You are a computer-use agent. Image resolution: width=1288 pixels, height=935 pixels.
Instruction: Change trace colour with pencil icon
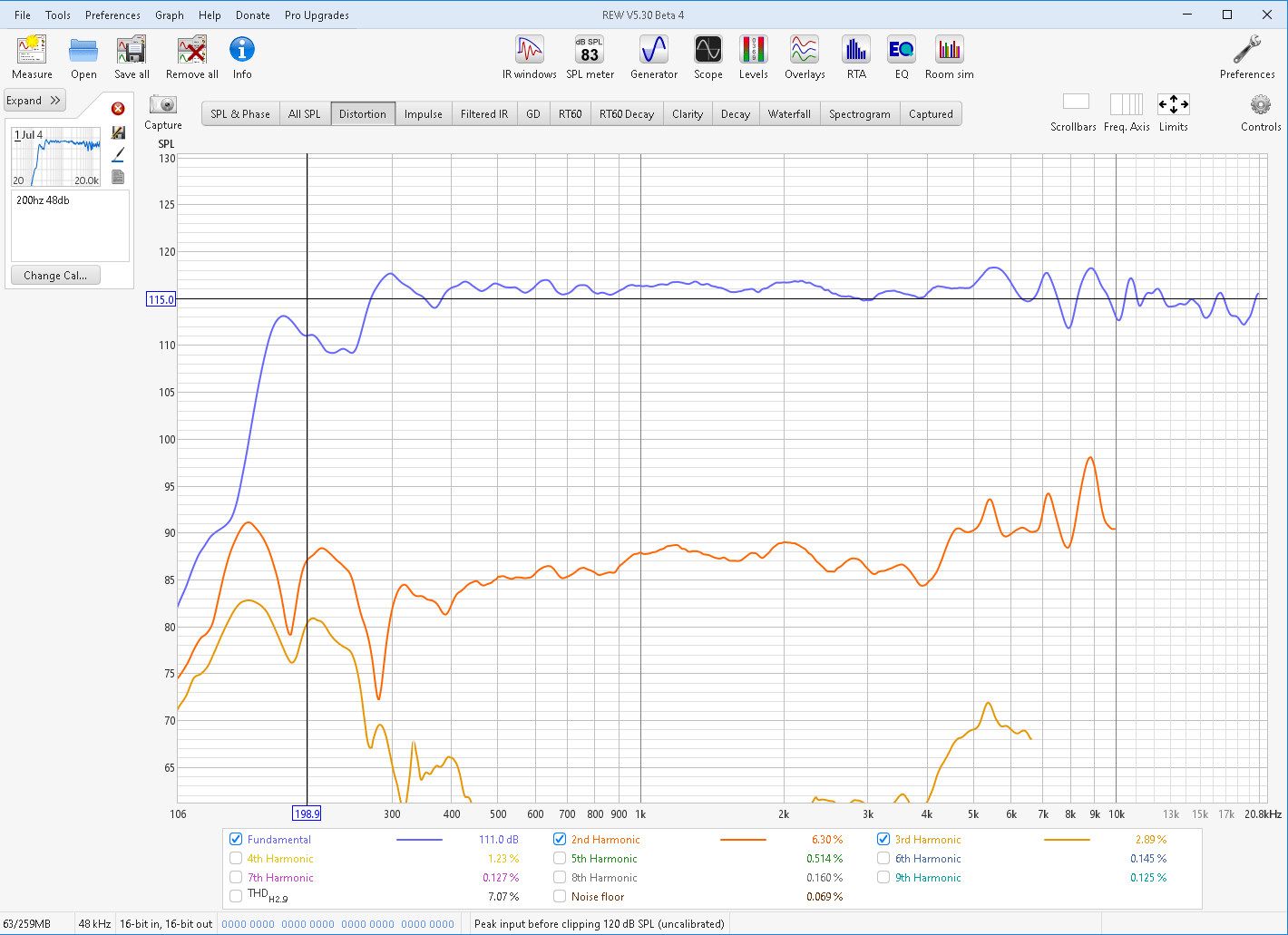[118, 154]
